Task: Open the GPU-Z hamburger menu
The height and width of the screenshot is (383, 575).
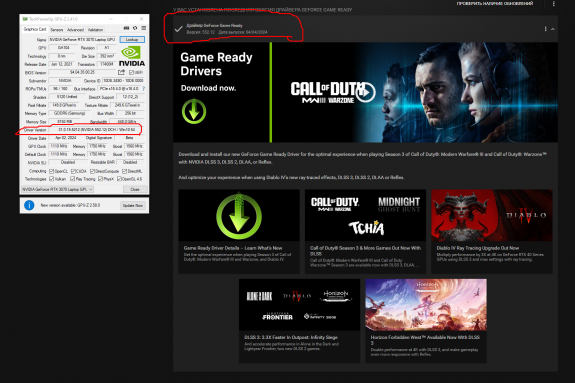Action: point(144,28)
